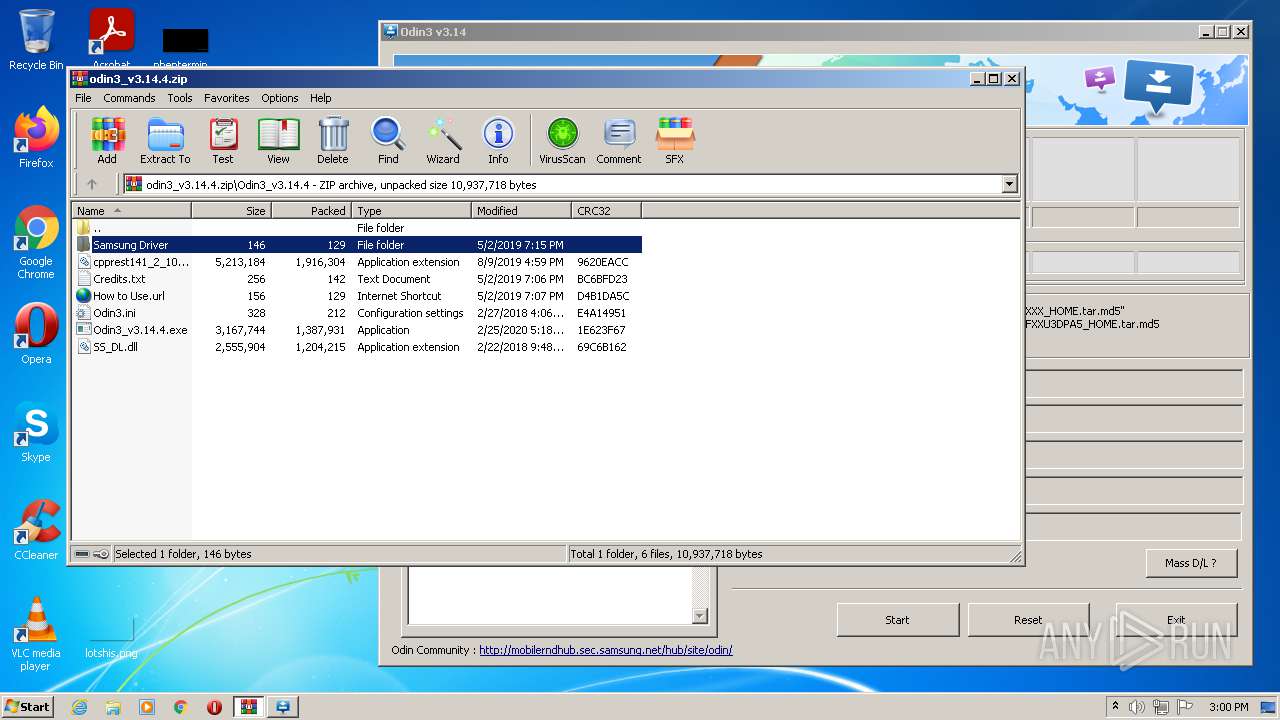The width and height of the screenshot is (1280, 720).
Task: Open the File menu
Action: (x=83, y=98)
